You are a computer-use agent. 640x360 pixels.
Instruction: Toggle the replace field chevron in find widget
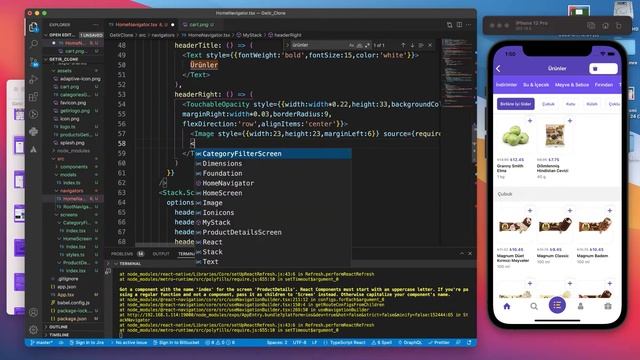coord(287,45)
